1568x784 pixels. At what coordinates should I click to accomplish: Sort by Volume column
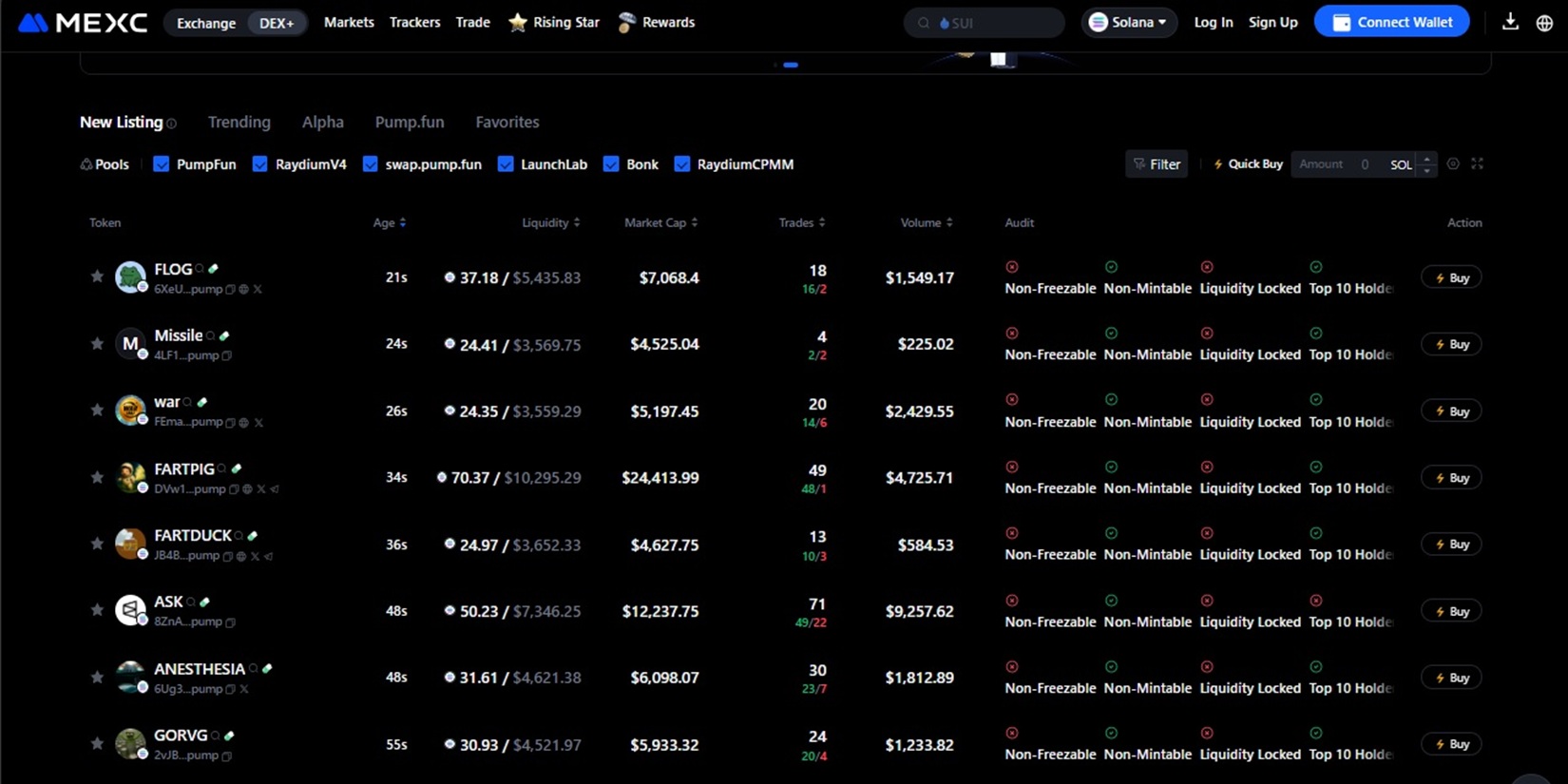pos(927,222)
